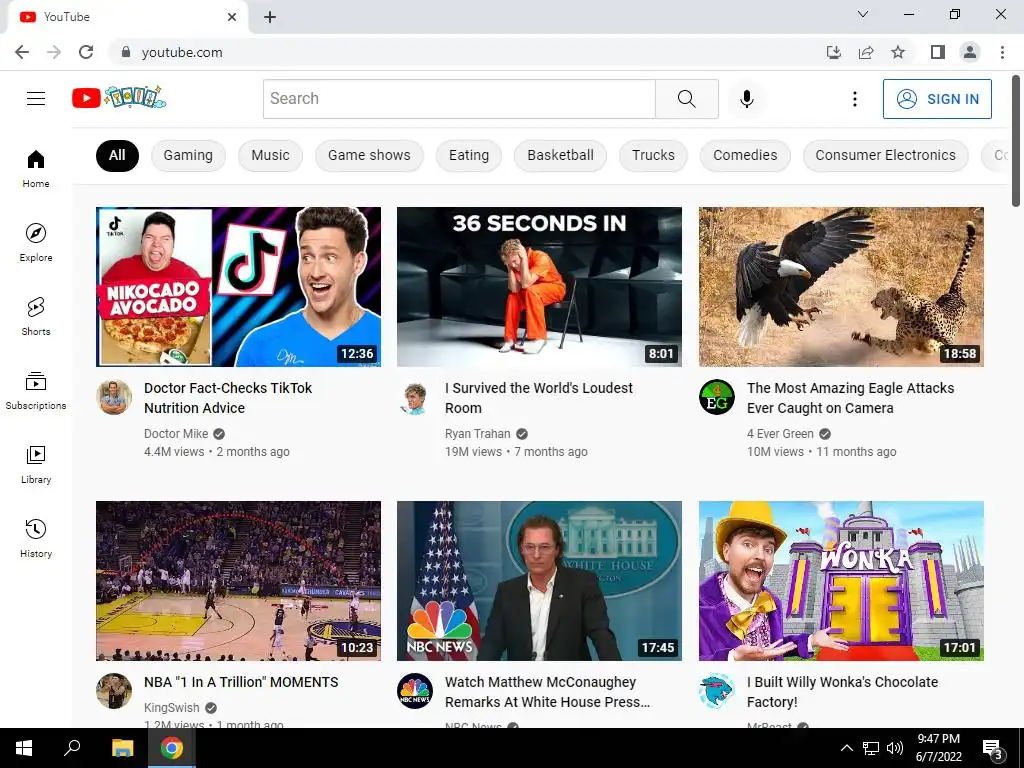The image size is (1024, 768).
Task: Open tab search dropdown arrow
Action: [x=863, y=14]
